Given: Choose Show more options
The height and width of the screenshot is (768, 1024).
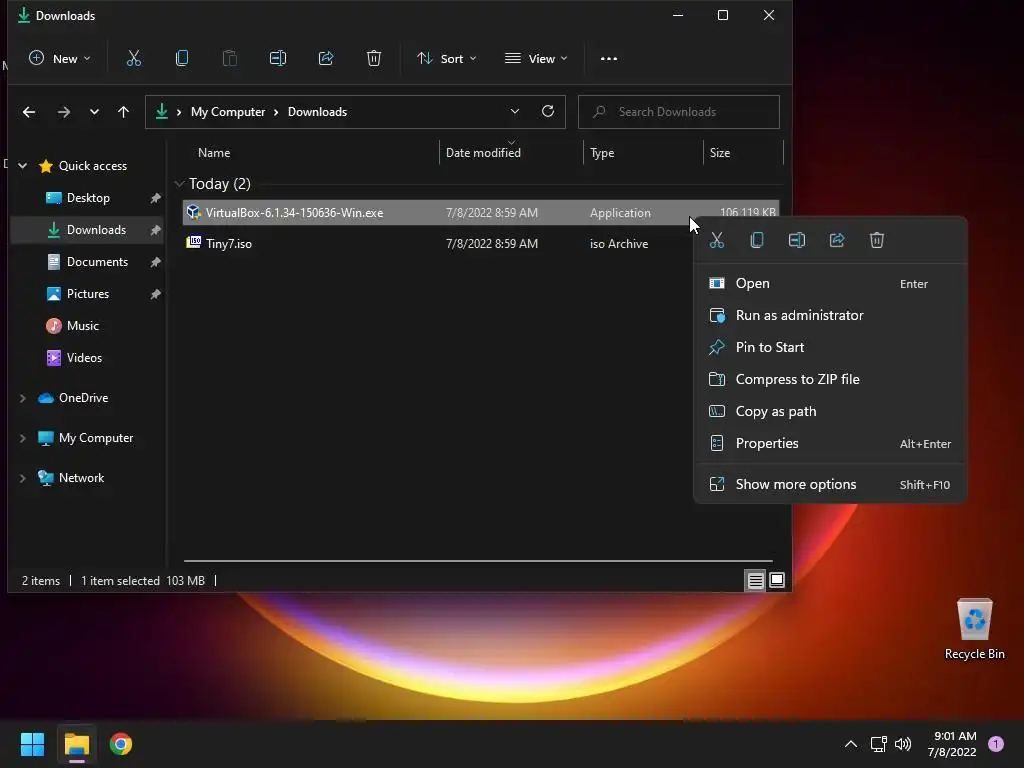Looking at the screenshot, I should tap(830, 485).
